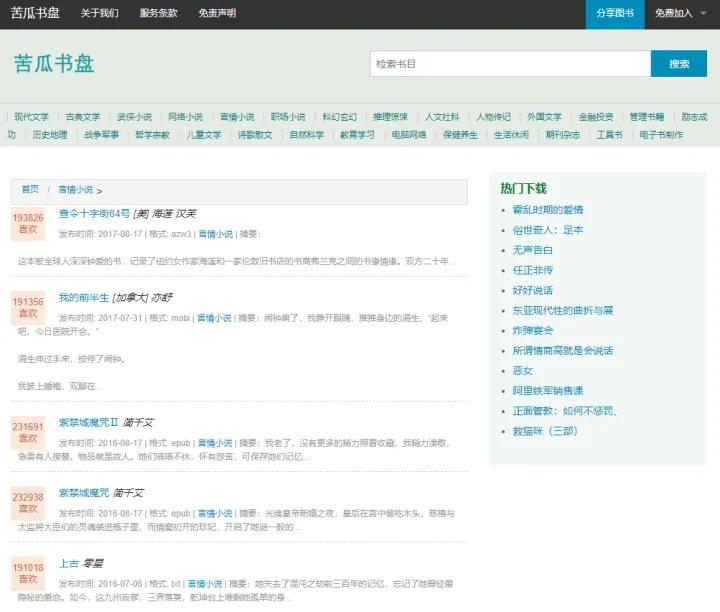Select the 电脑网络 category
Image resolution: width=720 pixels, height=612 pixels.
tap(409, 135)
